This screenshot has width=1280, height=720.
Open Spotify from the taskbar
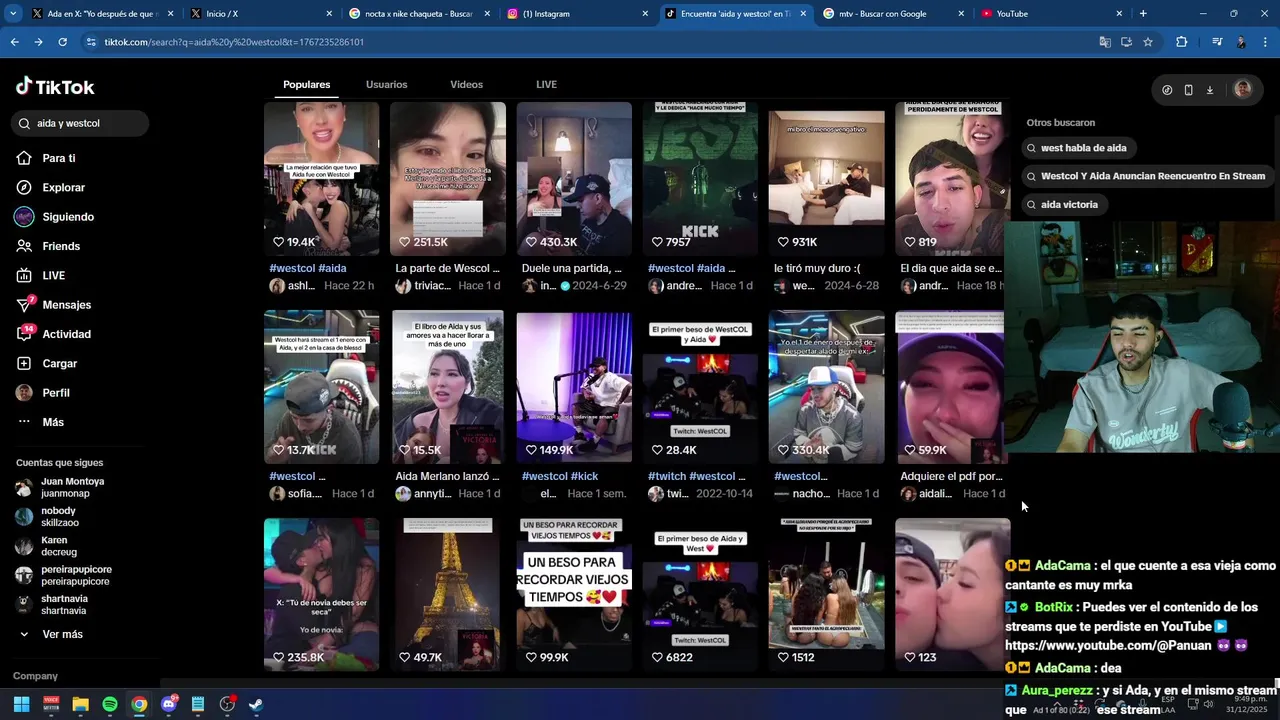[110, 704]
